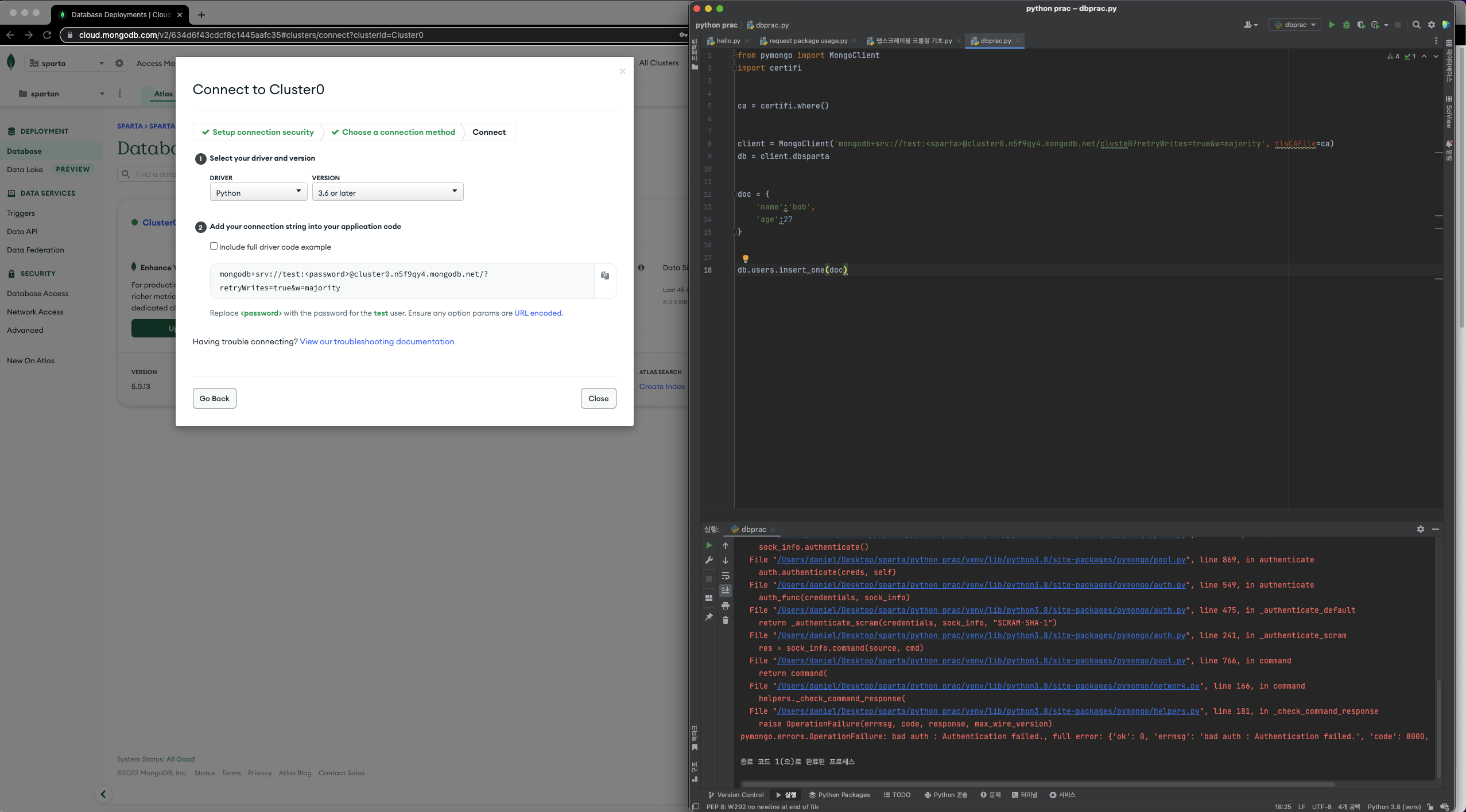Expand the spartan project selector

pos(61,94)
